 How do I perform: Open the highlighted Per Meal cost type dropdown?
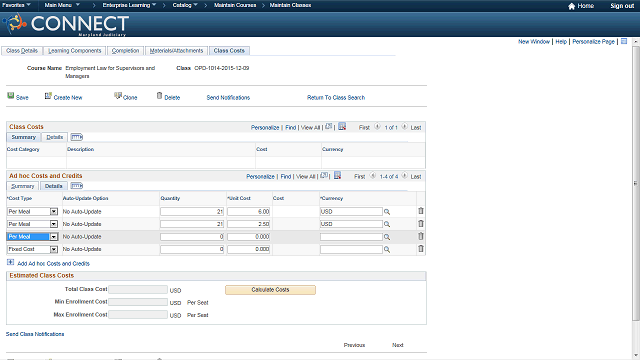(53, 237)
